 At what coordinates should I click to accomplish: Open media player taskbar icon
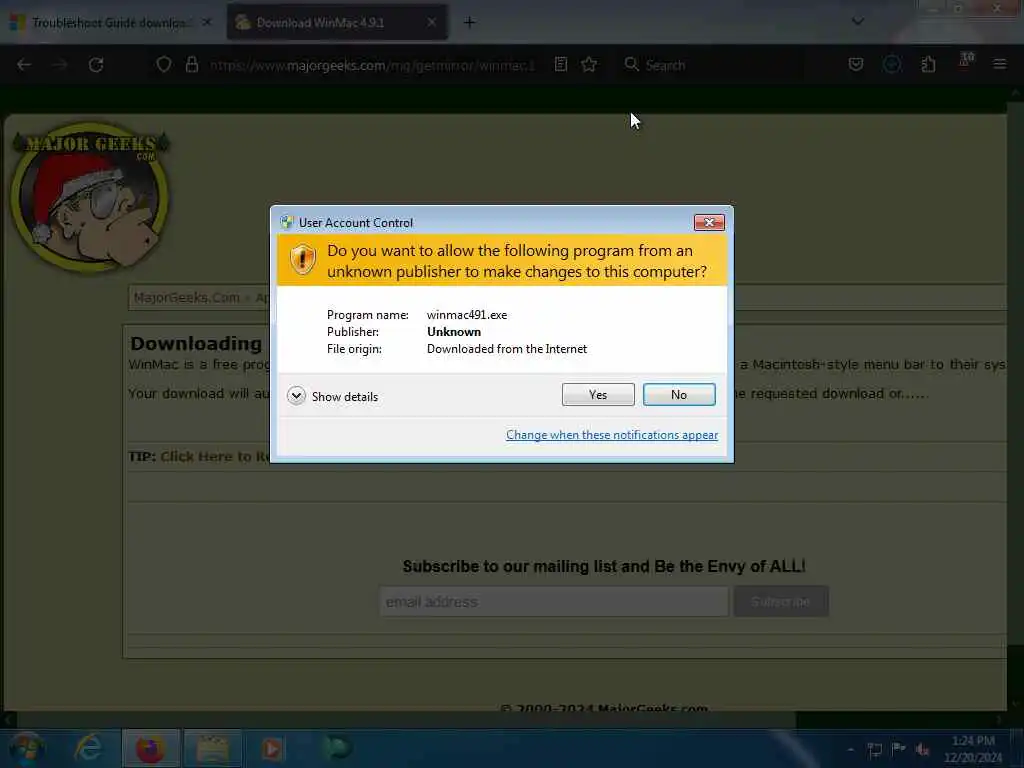click(x=272, y=748)
